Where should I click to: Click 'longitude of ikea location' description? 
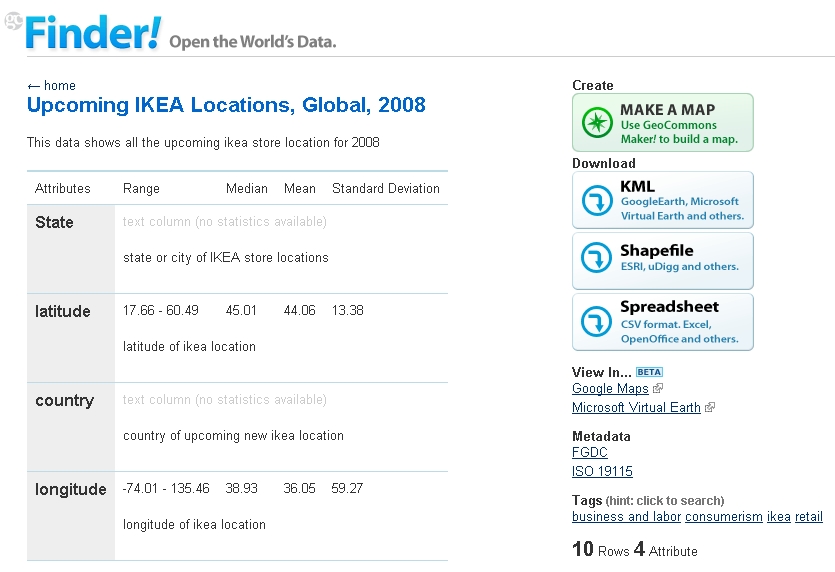194,525
